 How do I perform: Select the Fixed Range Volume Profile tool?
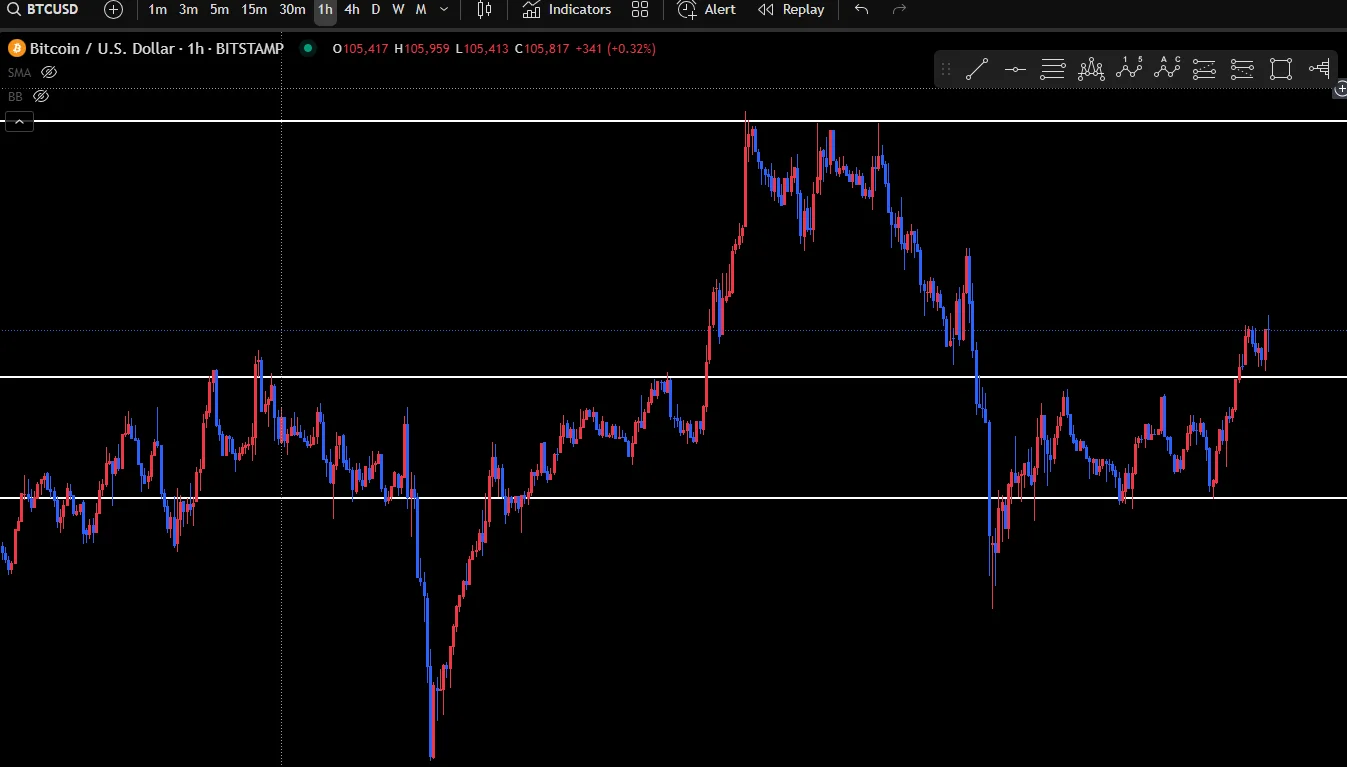click(1319, 69)
